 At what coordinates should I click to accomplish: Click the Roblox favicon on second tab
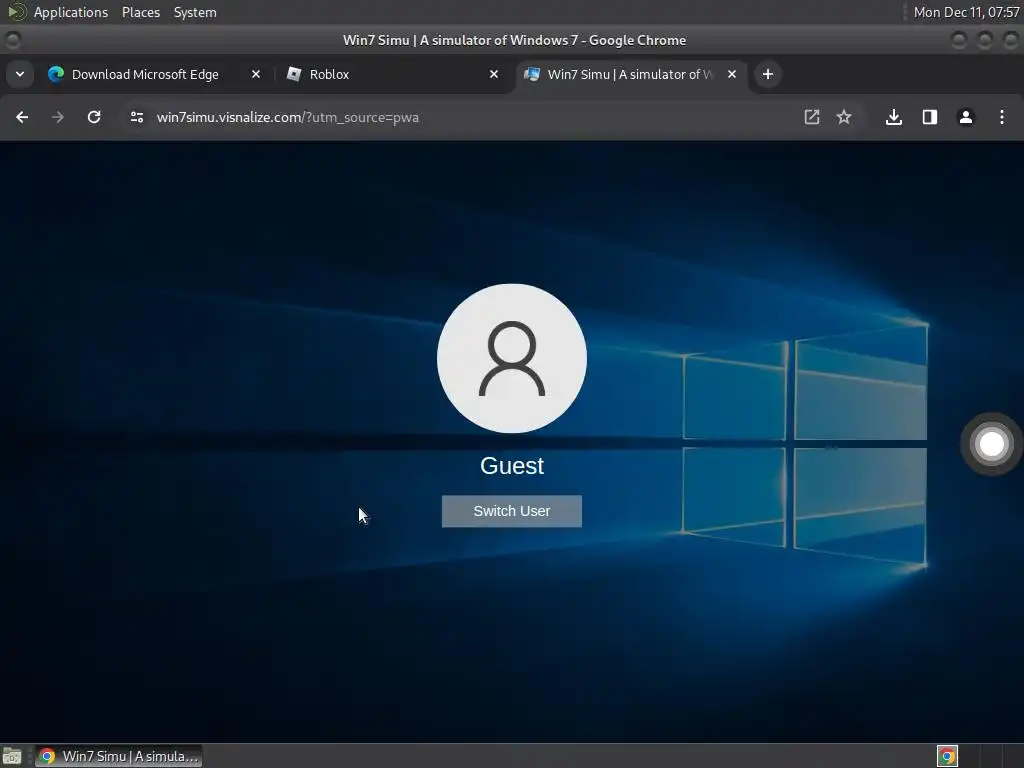coord(294,74)
